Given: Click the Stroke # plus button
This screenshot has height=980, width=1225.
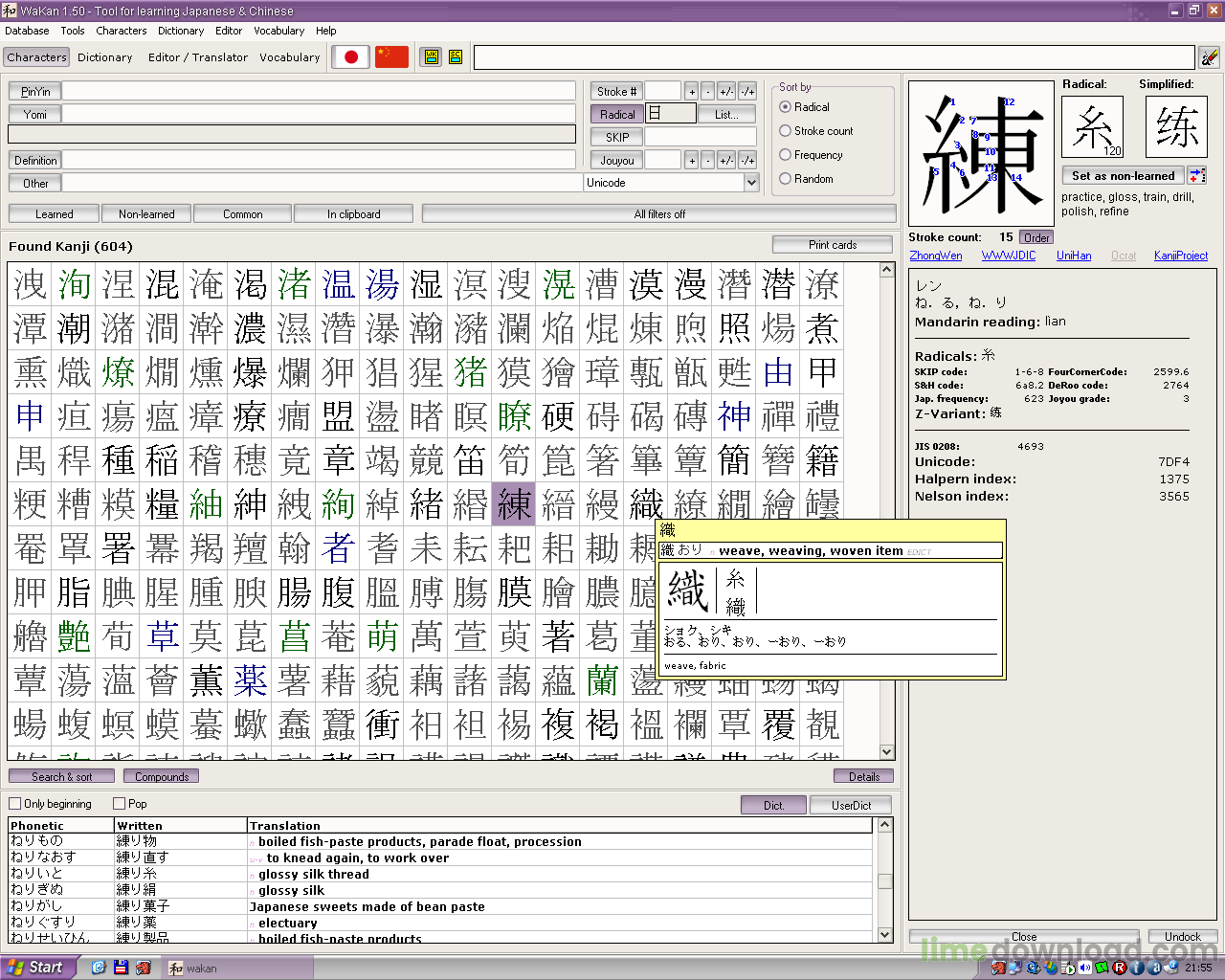Looking at the screenshot, I should [x=692, y=91].
